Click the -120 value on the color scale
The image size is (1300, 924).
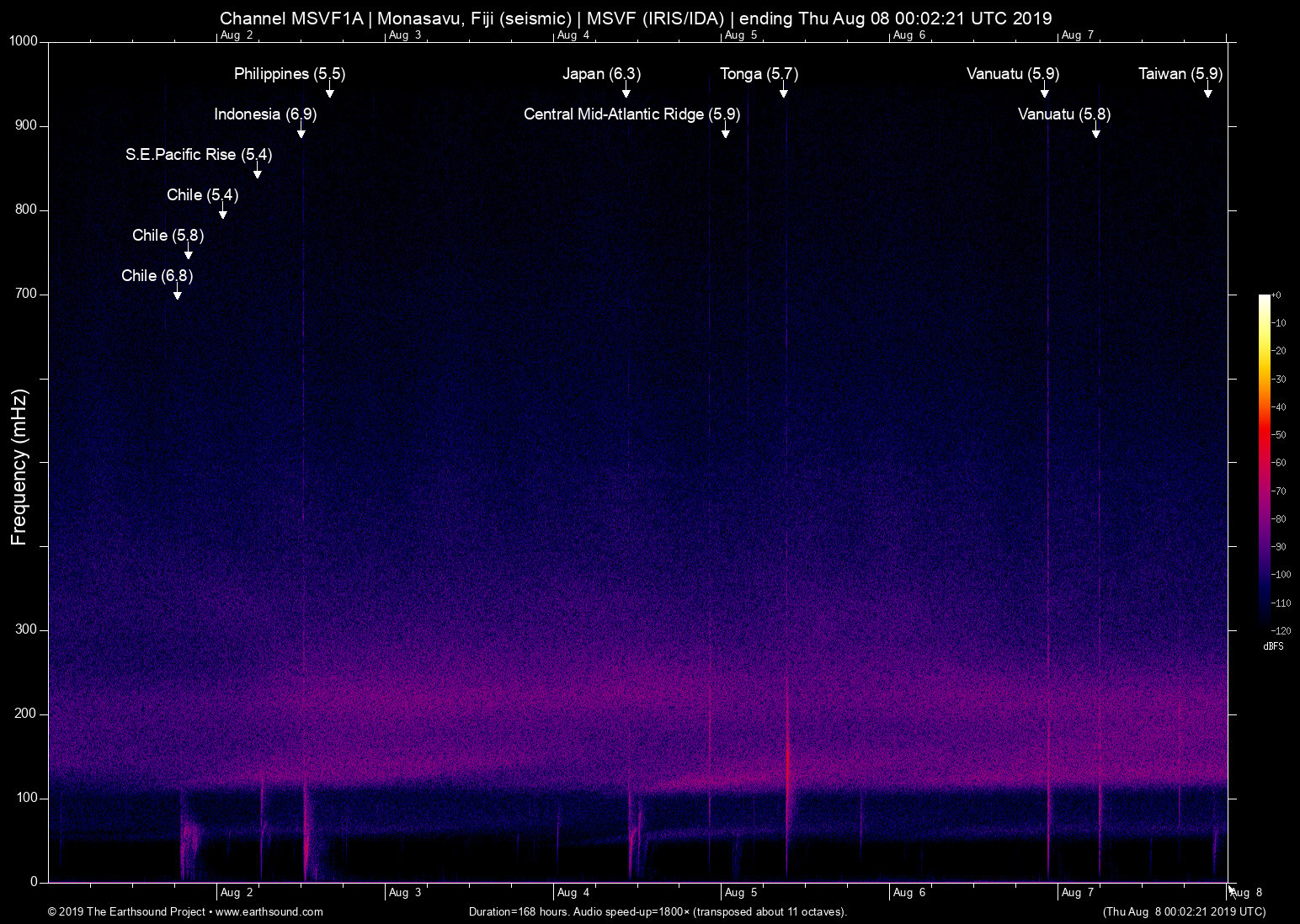(x=1281, y=629)
